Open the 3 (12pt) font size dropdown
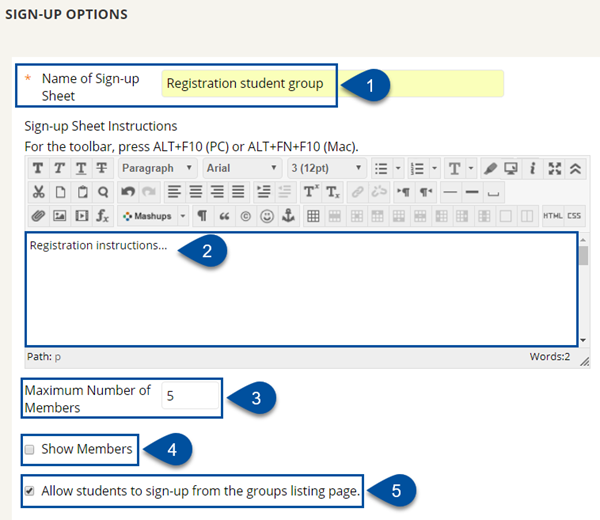Viewport: 600px width, 520px height. click(x=326, y=168)
